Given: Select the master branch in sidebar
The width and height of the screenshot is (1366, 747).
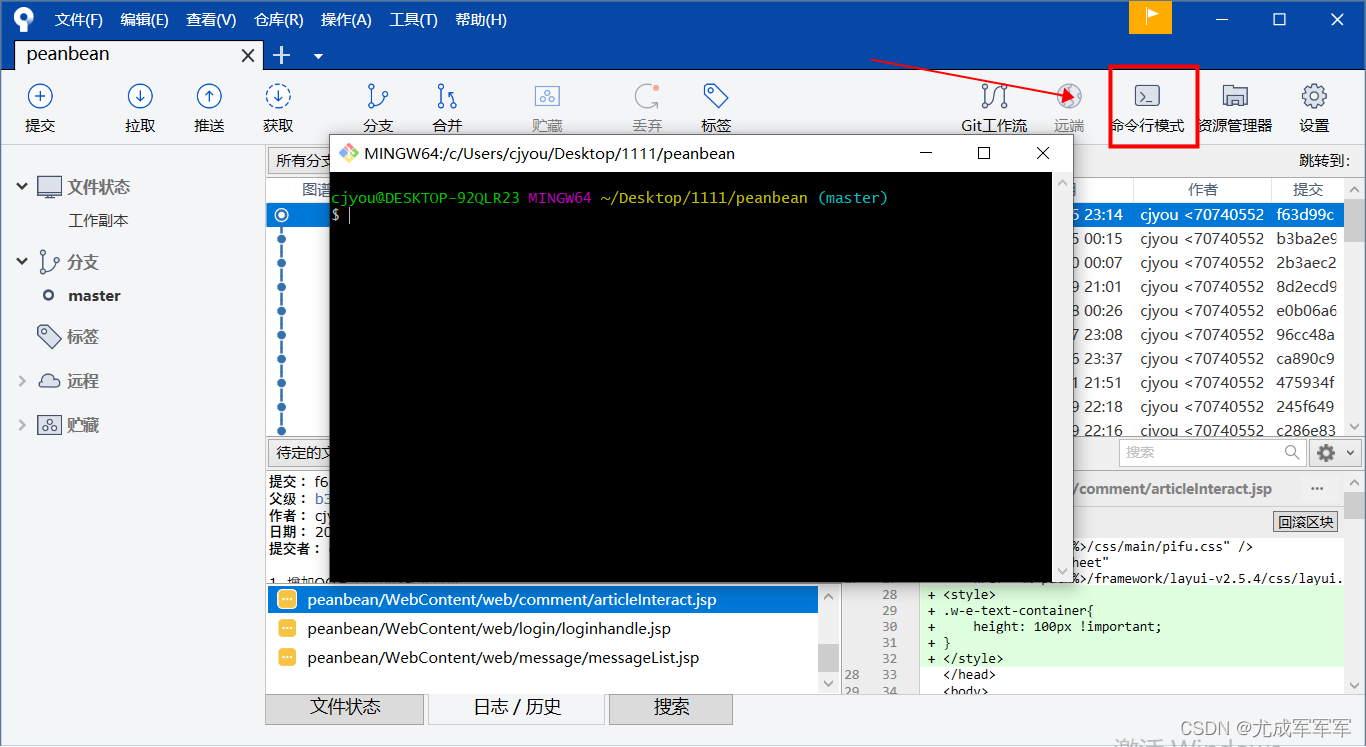Looking at the screenshot, I should (x=94, y=296).
